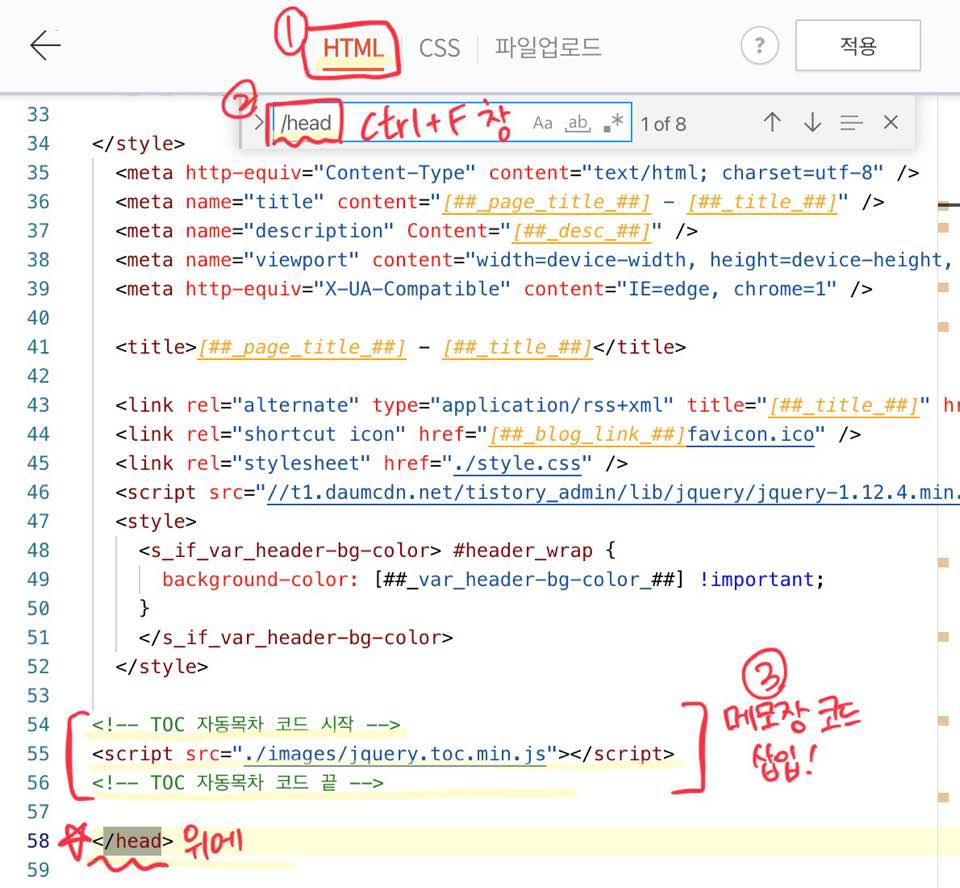Expand the replace field chevron in find widget
960x888 pixels.
pyautogui.click(x=259, y=122)
